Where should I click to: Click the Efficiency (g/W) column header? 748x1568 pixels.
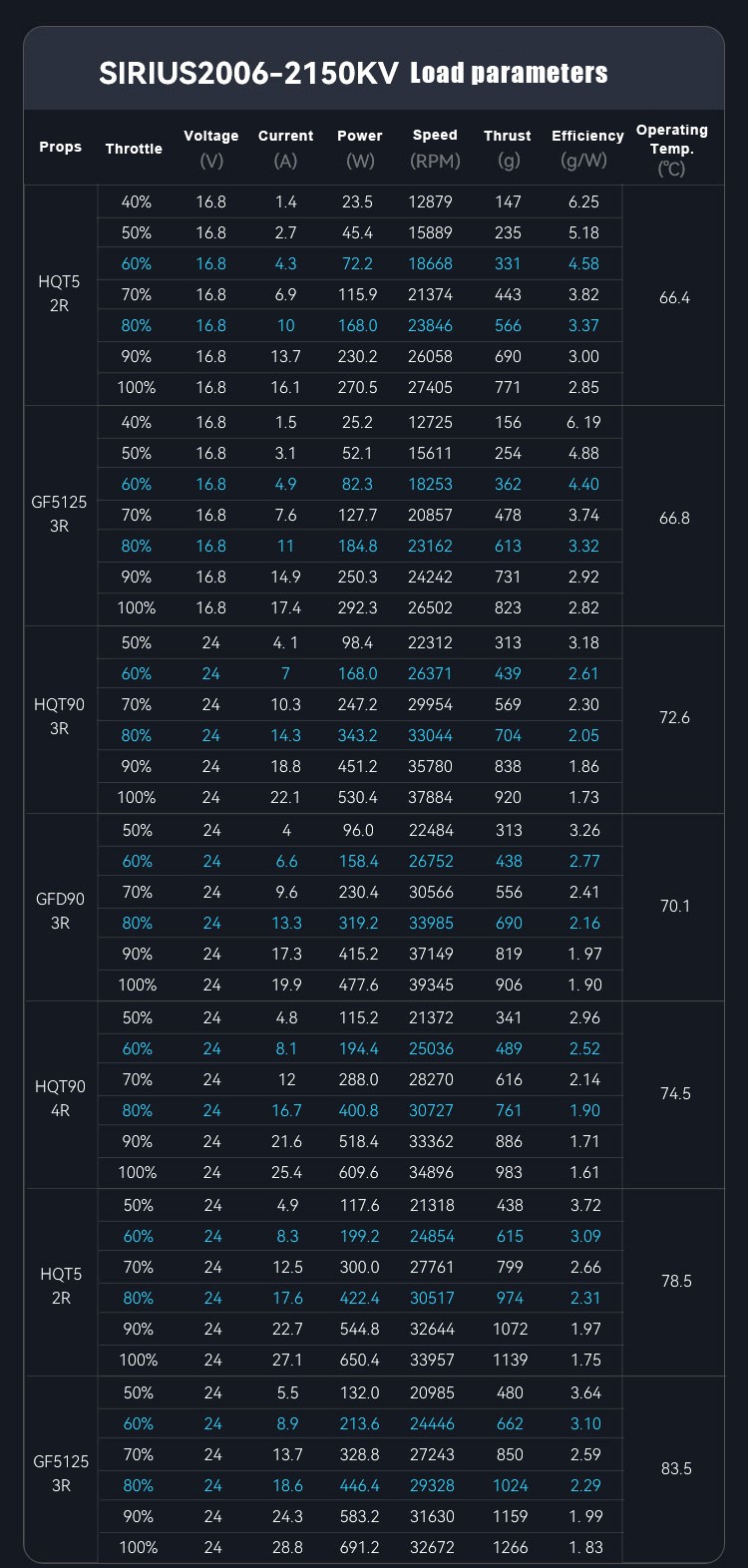coord(587,148)
